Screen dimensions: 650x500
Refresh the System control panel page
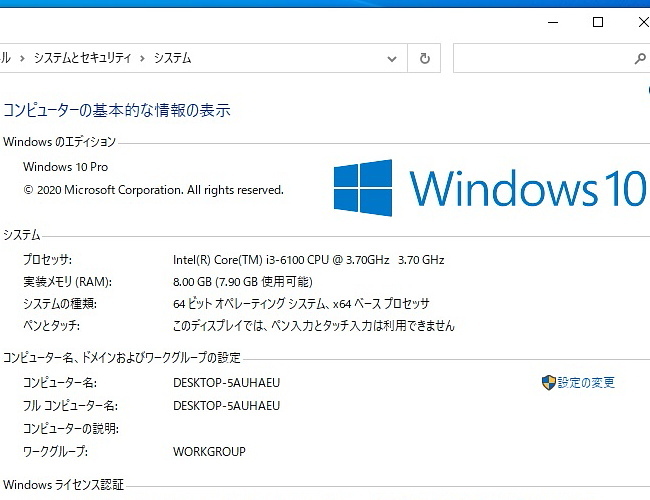click(424, 58)
